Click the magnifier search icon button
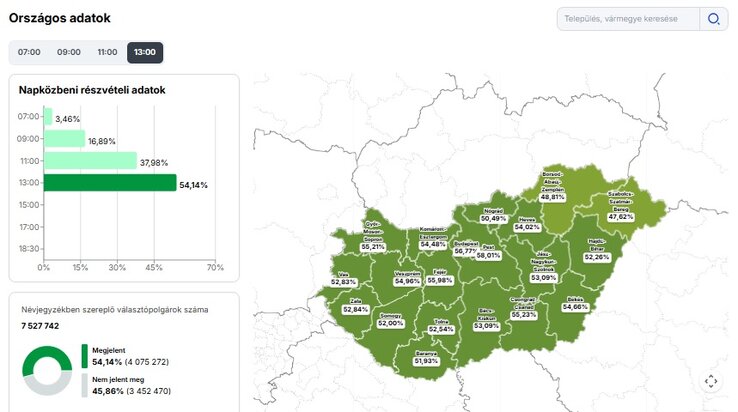This screenshot has width=738, height=412. [x=713, y=19]
